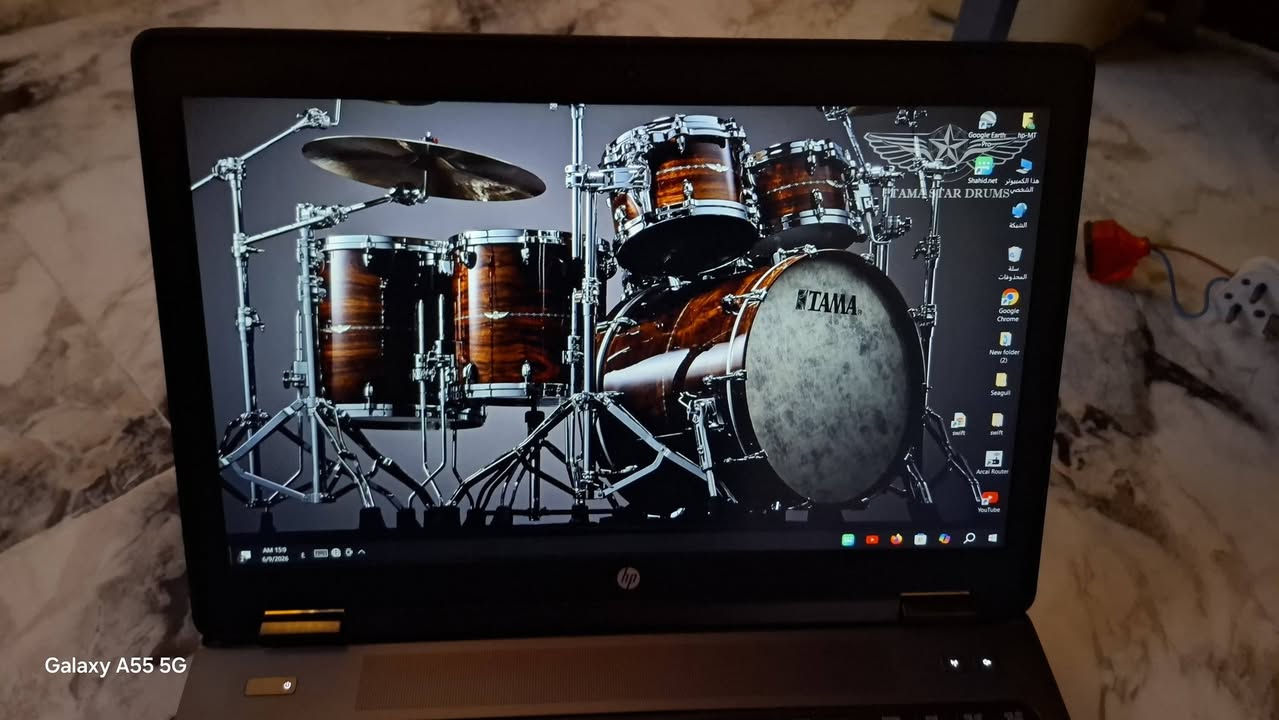Open the swift file with the Chrome badge
This screenshot has height=720, width=1279.
(x=958, y=424)
